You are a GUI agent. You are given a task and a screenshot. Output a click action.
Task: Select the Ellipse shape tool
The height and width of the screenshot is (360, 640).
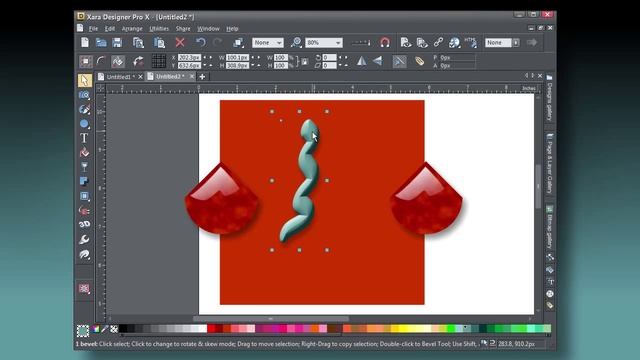point(84,124)
